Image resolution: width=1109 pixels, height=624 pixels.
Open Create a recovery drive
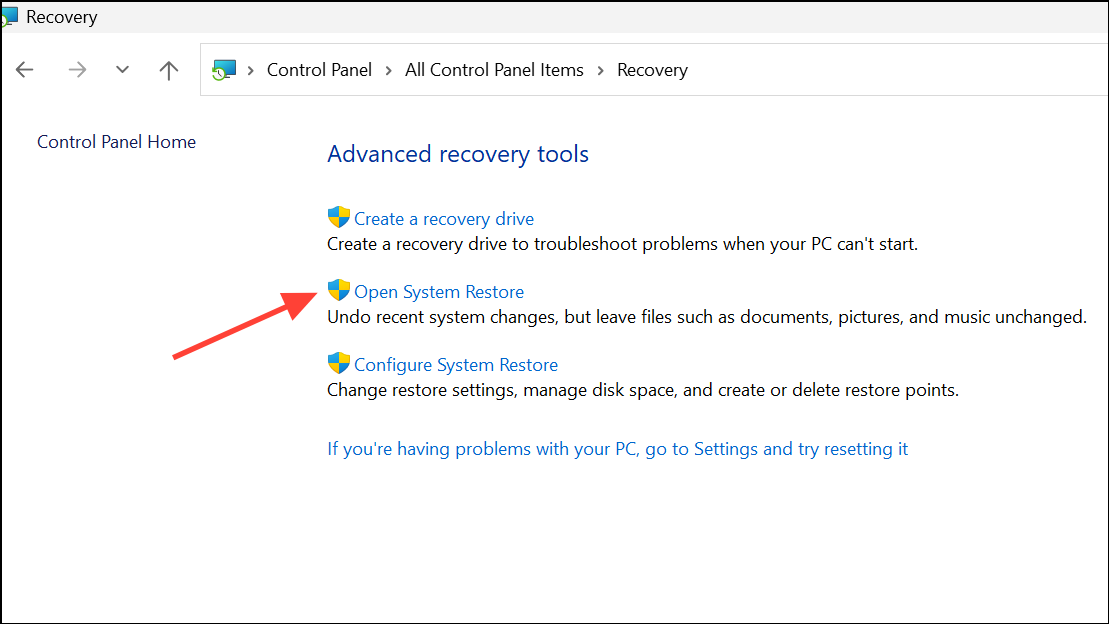click(x=444, y=217)
